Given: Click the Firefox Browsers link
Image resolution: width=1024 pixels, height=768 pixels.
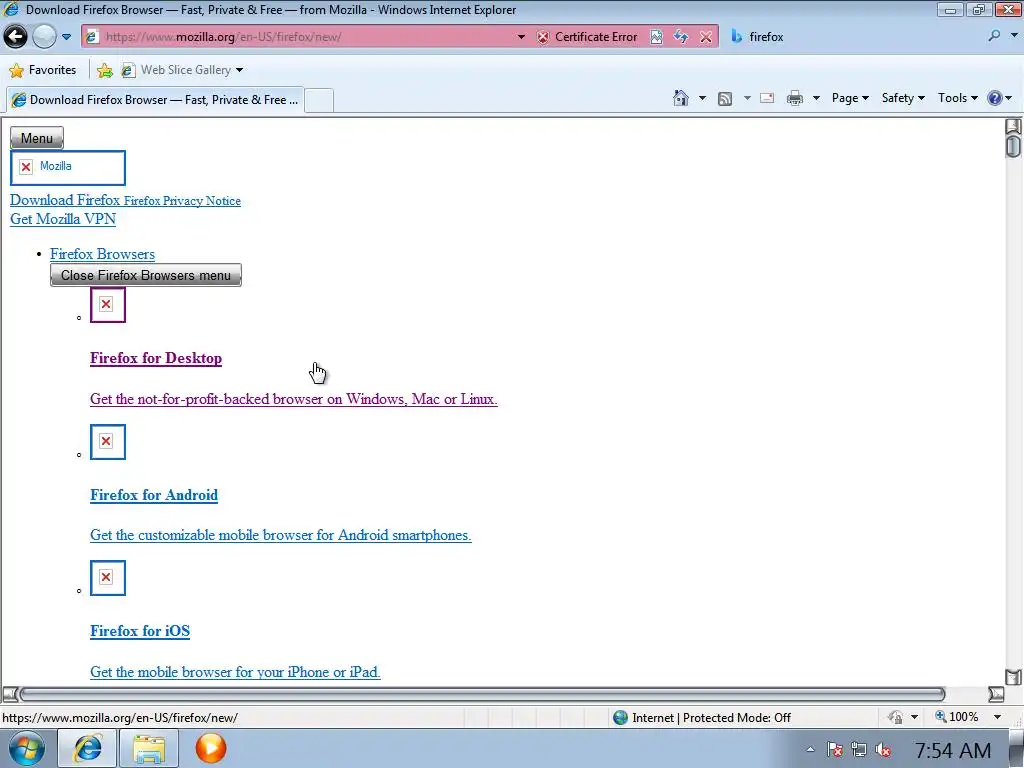Looking at the screenshot, I should click(x=102, y=254).
